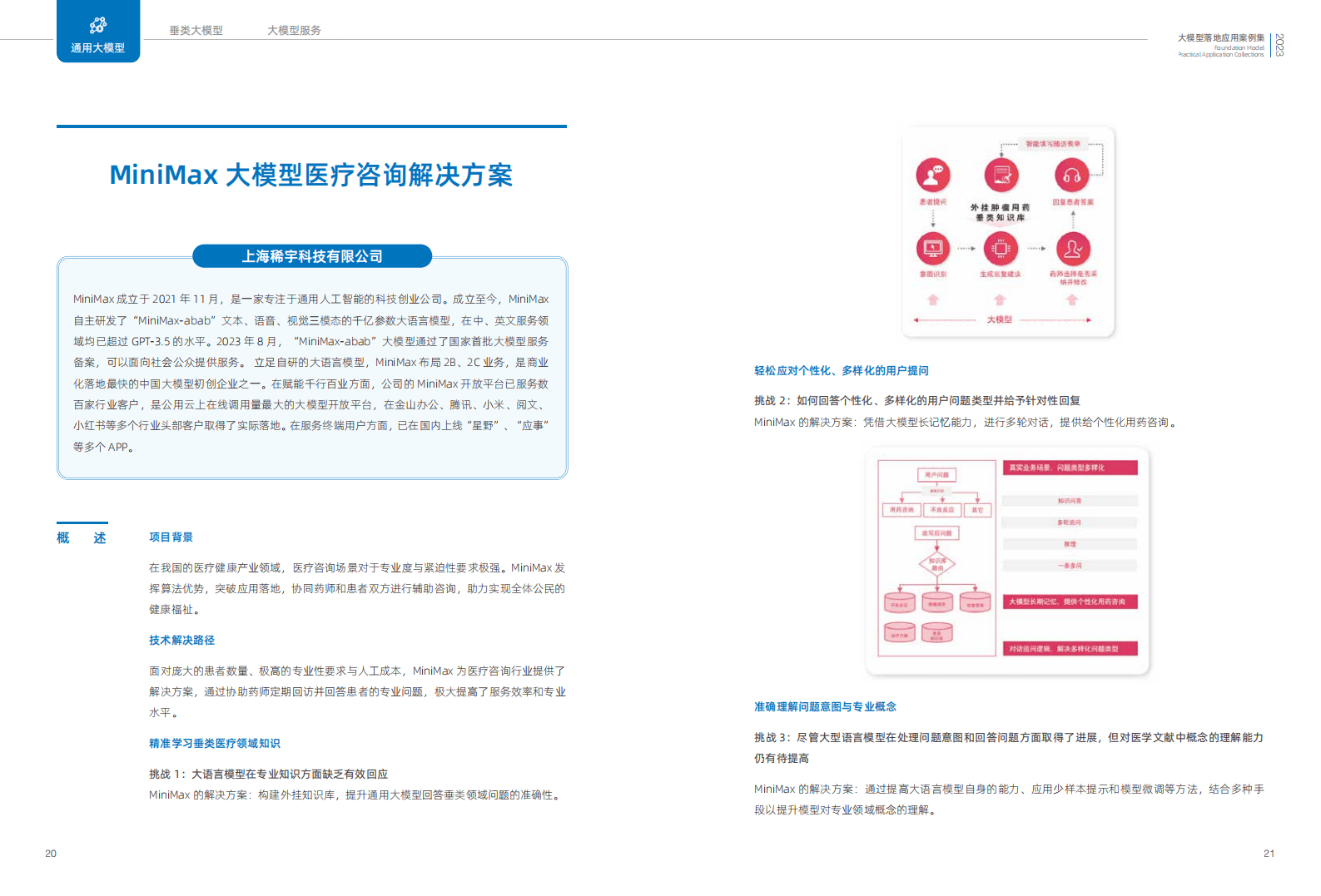Click the 精准学习垂类医疗领域知识 heading
The width and height of the screenshot is (1321, 896).
215,744
